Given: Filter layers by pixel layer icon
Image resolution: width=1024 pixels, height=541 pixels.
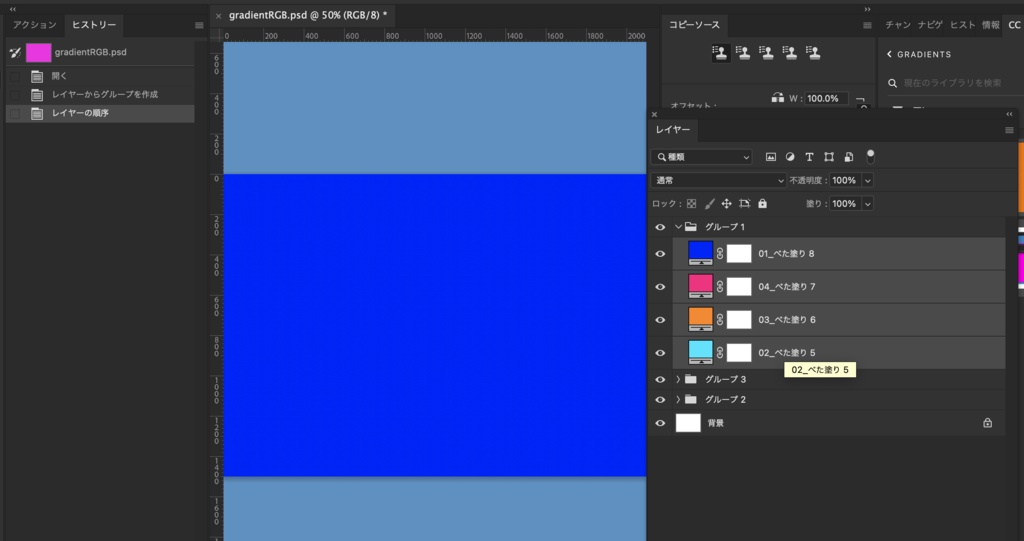Looking at the screenshot, I should (771, 157).
